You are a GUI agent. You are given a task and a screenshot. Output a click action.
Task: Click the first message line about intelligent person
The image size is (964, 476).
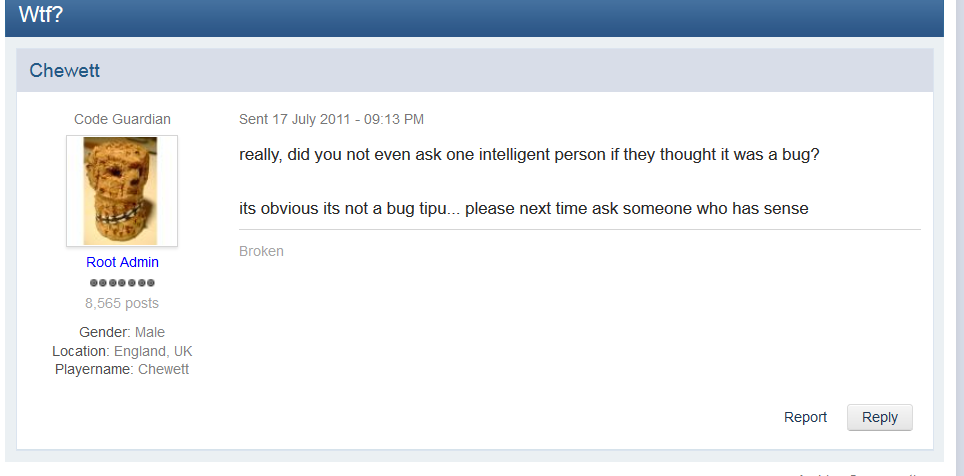[x=529, y=154]
